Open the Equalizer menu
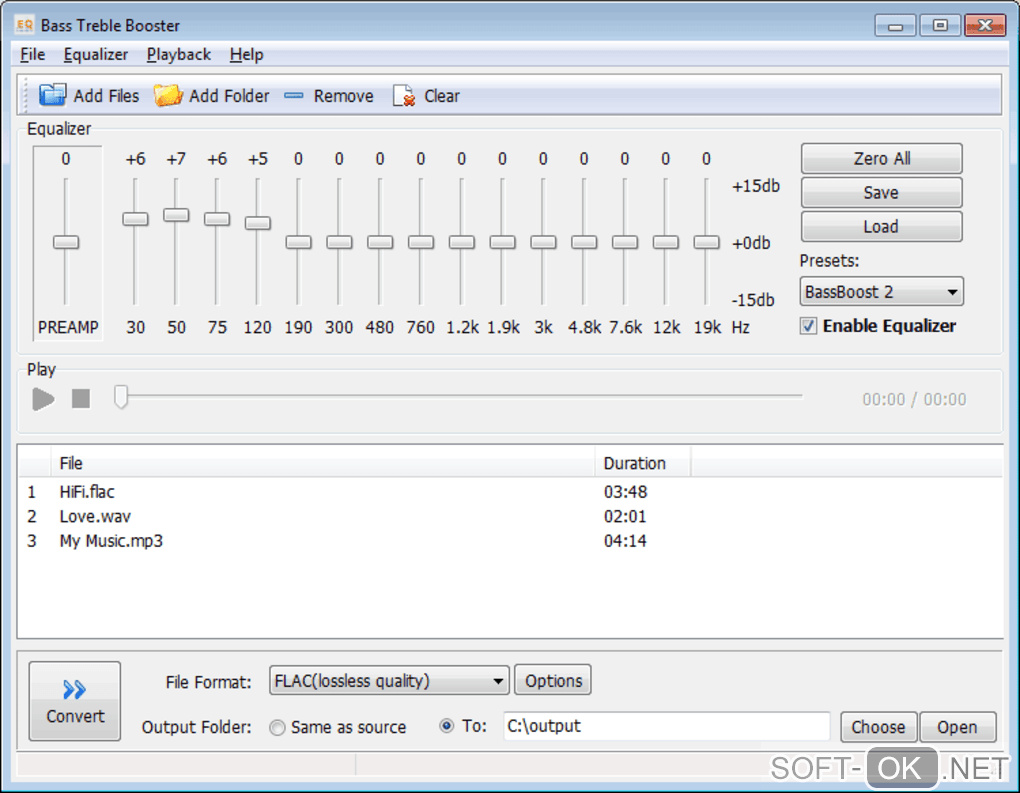Image resolution: width=1020 pixels, height=793 pixels. (96, 55)
